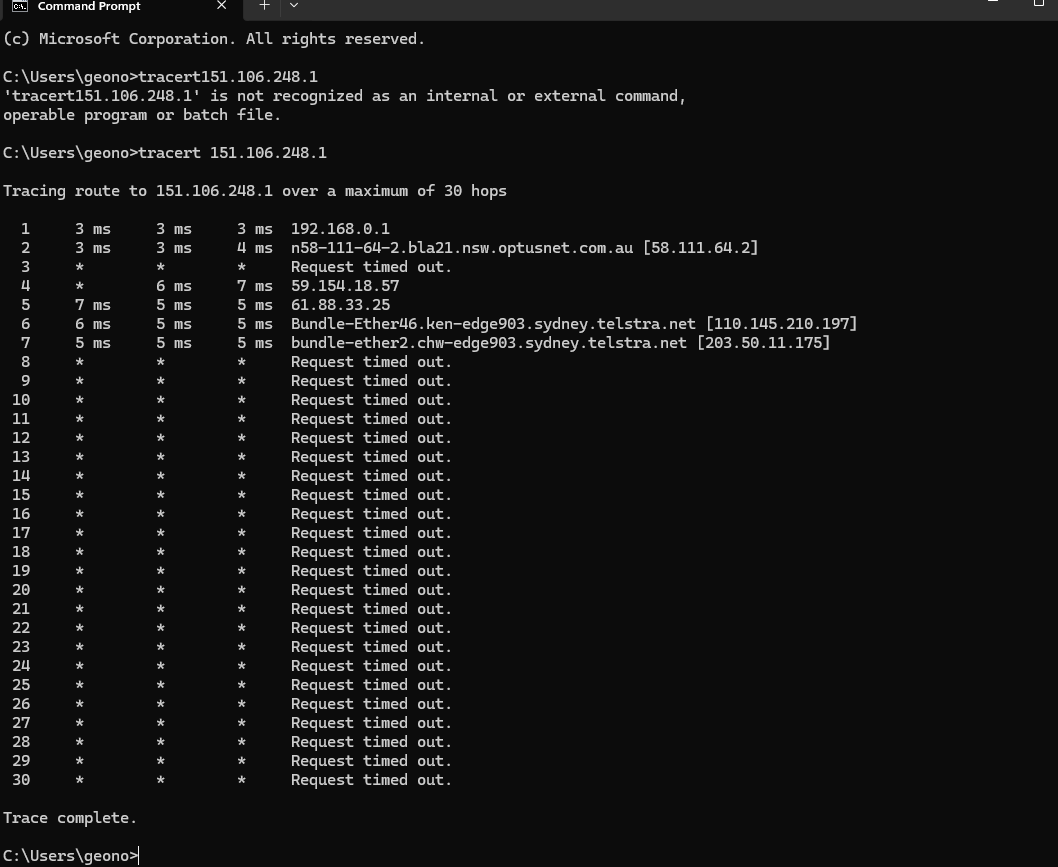Select the Command Prompt tab title
The height and width of the screenshot is (867, 1058).
coord(89,6)
